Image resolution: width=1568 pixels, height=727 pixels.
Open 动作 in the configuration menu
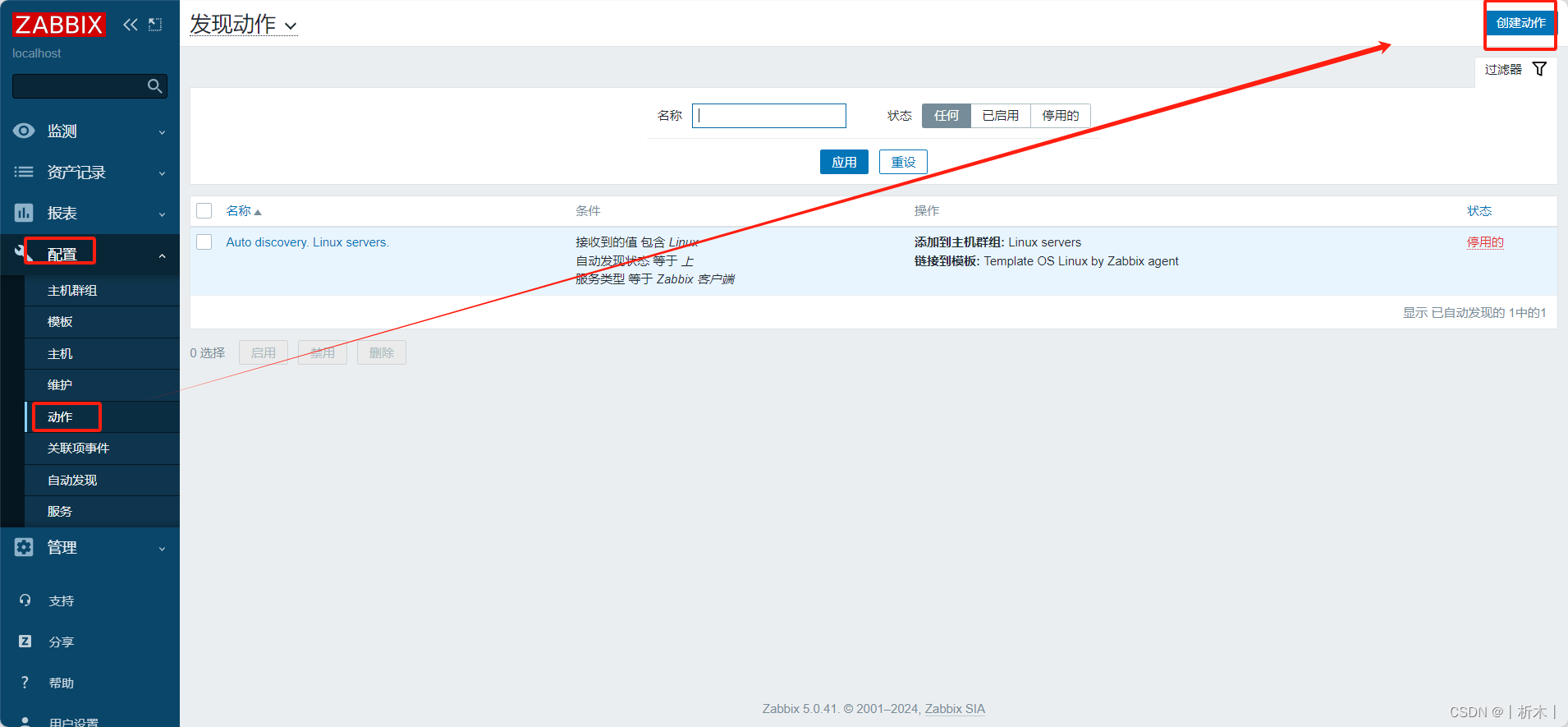(x=102, y=417)
